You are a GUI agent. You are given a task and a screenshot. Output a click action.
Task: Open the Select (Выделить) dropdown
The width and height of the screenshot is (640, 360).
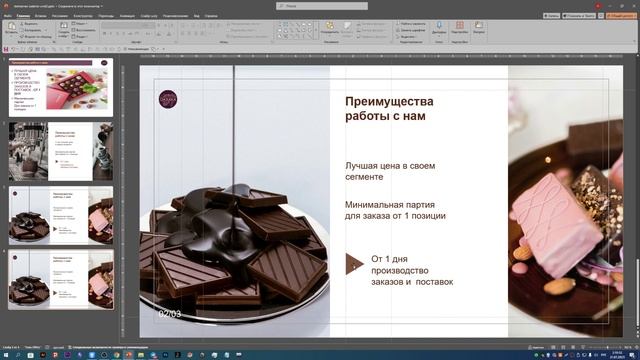tap(407, 36)
